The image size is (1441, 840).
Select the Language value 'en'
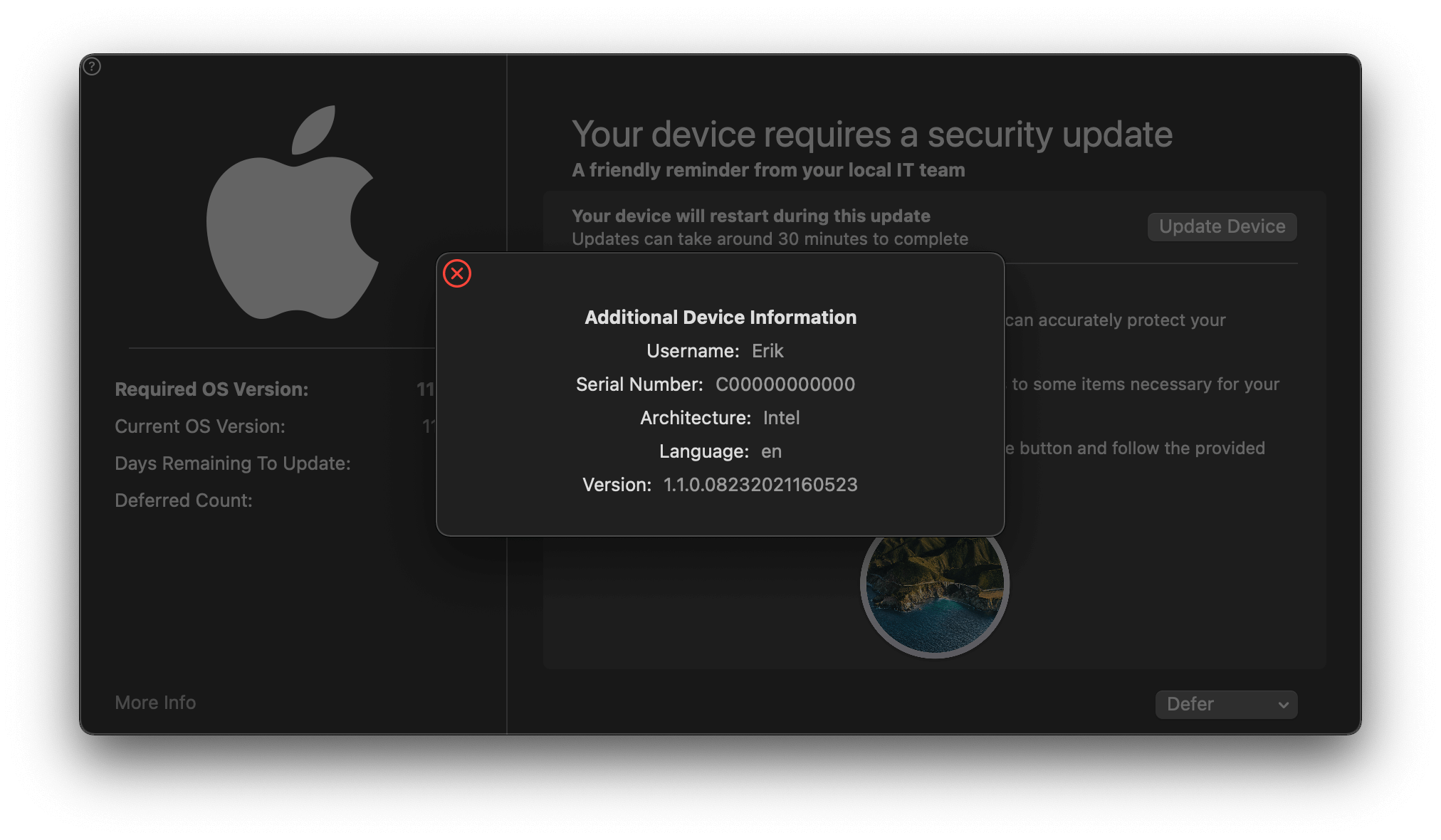click(771, 451)
